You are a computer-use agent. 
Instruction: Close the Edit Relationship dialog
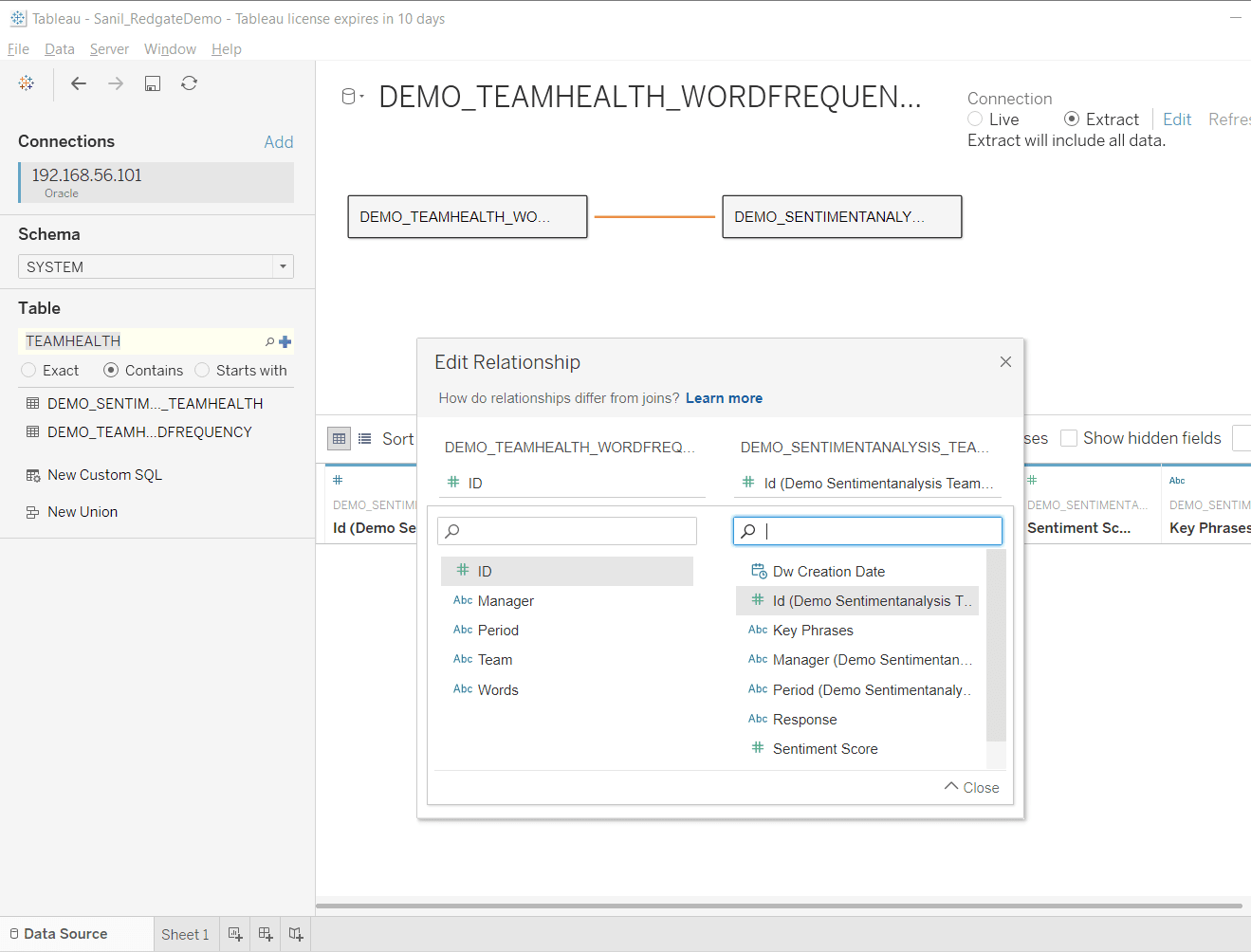(1005, 362)
